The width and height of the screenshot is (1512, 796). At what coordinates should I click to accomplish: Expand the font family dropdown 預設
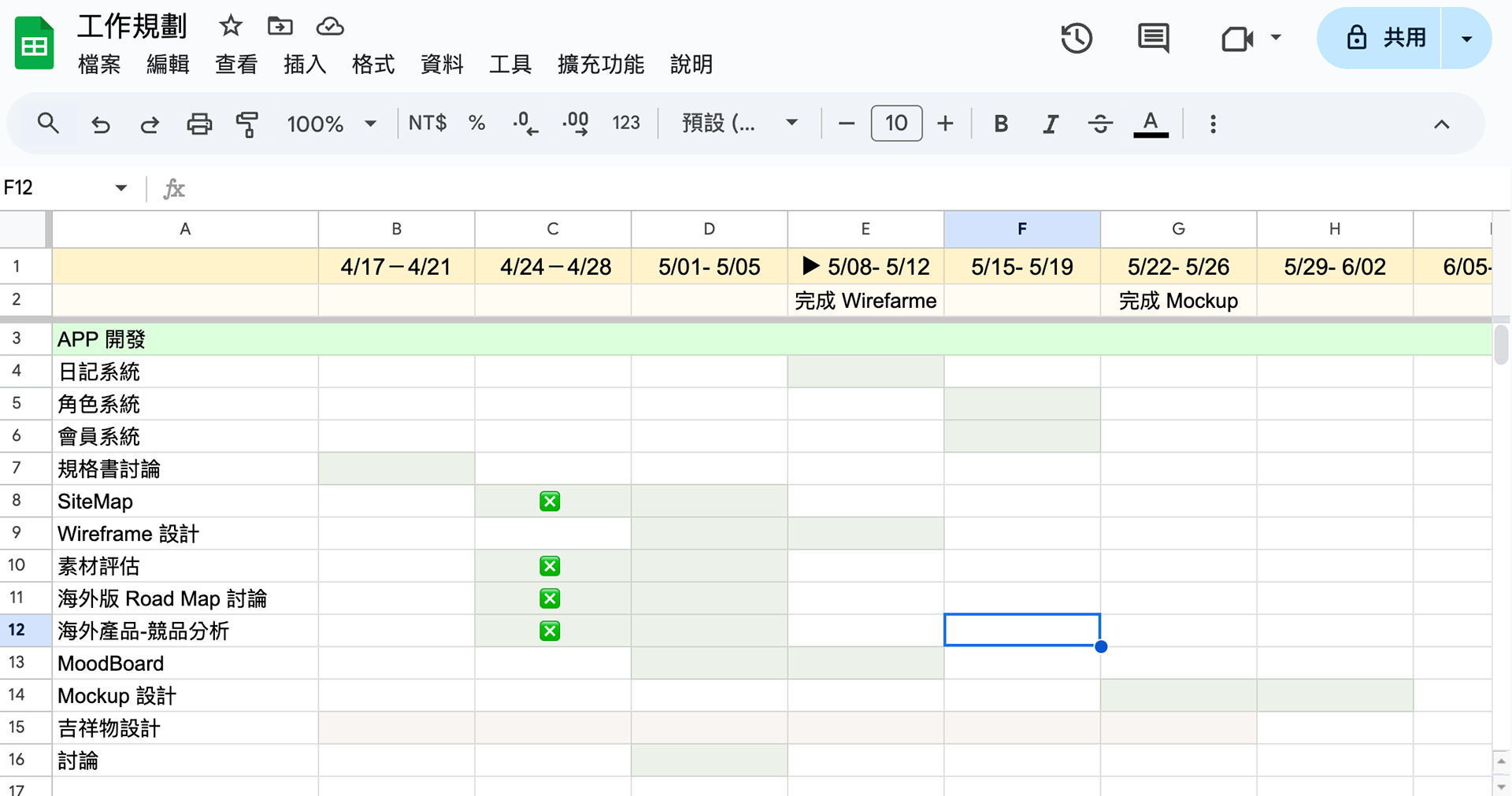pyautogui.click(x=739, y=124)
